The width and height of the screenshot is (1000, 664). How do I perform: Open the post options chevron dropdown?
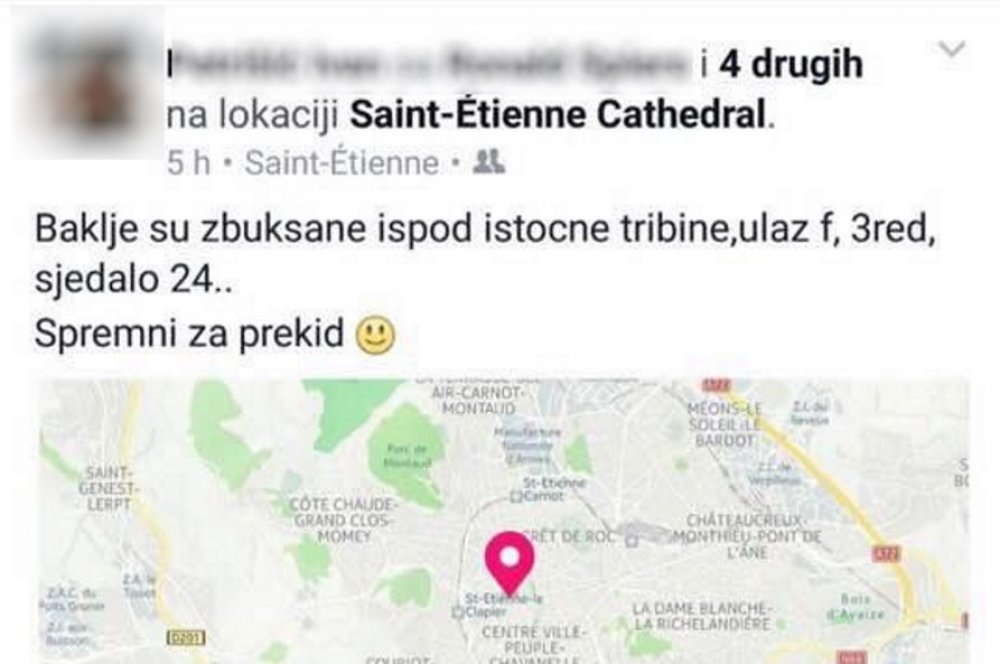tap(952, 48)
